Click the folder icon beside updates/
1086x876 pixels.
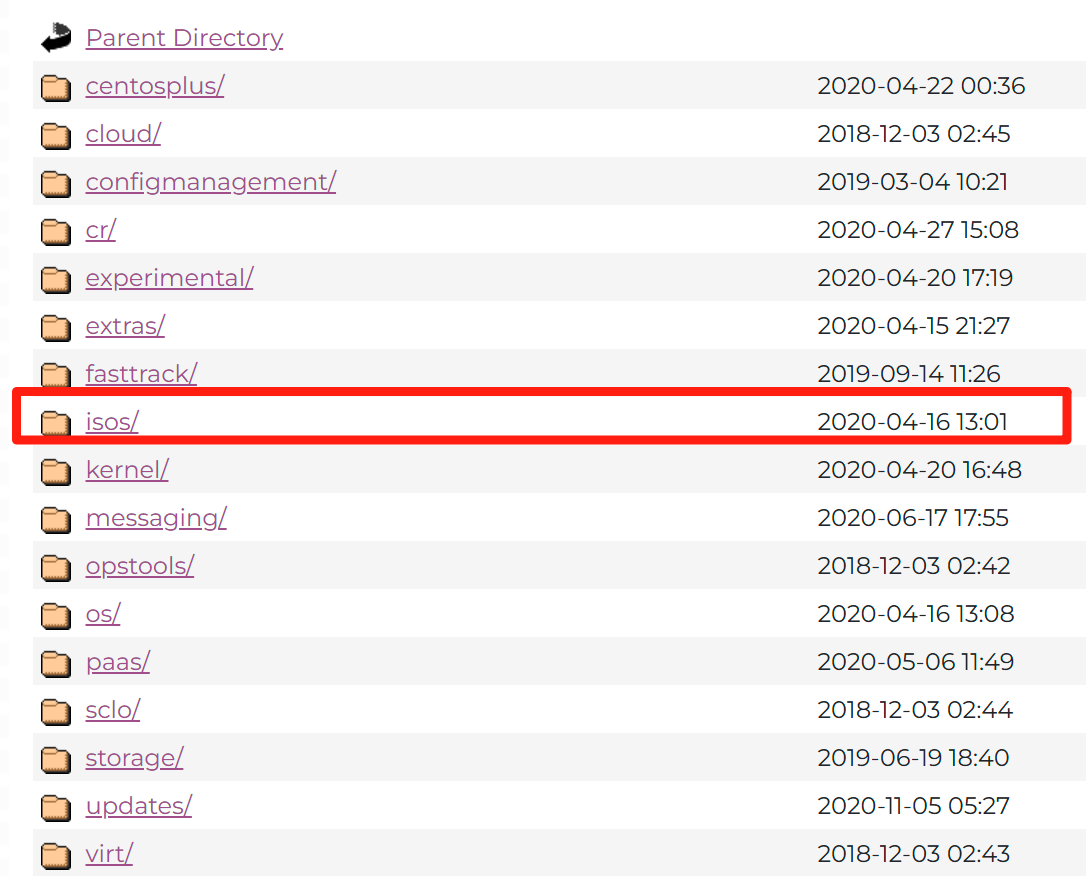[x=56, y=808]
